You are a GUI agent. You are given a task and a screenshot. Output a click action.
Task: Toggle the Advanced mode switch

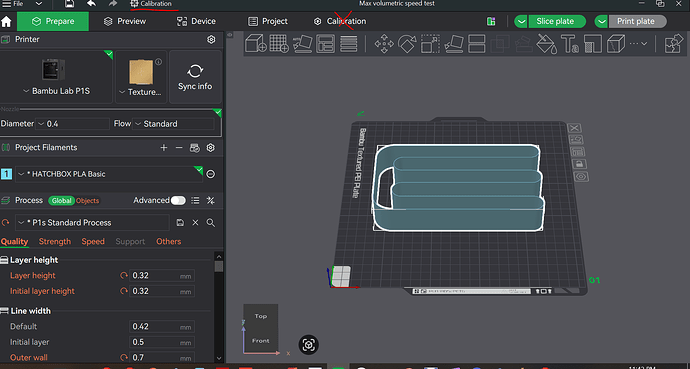(x=178, y=201)
